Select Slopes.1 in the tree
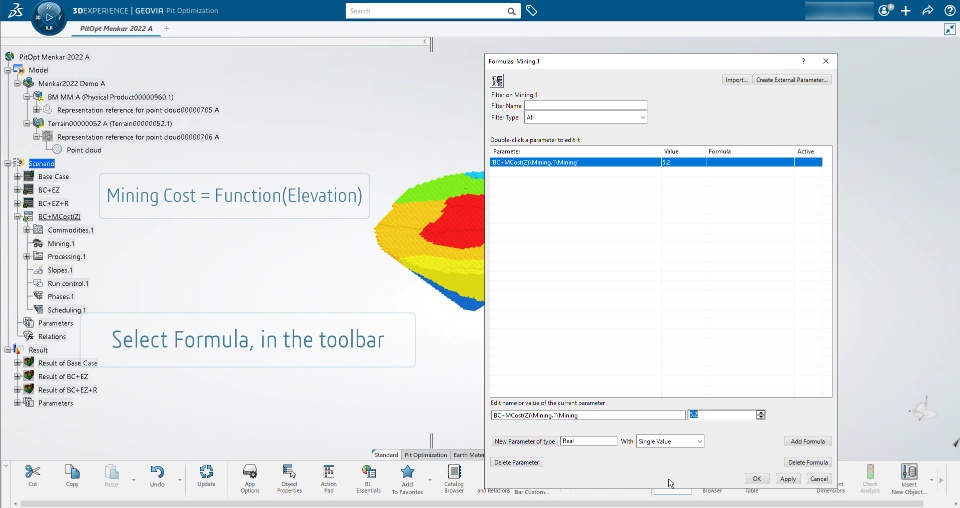 coord(60,270)
